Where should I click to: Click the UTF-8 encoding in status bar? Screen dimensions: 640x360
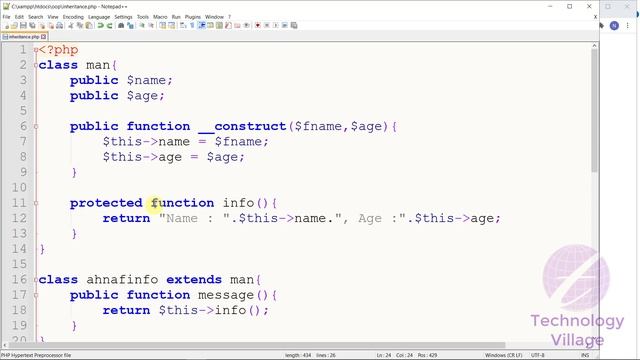pyautogui.click(x=538, y=356)
